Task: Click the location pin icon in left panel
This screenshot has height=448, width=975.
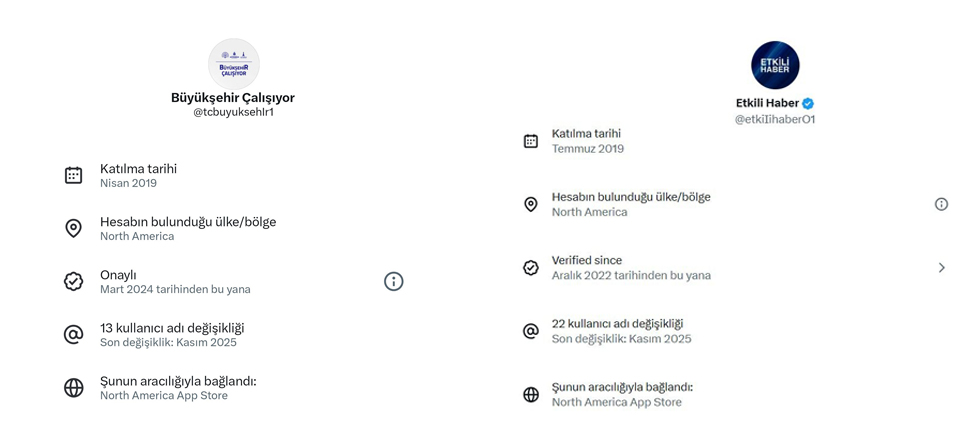Action: pos(73,228)
